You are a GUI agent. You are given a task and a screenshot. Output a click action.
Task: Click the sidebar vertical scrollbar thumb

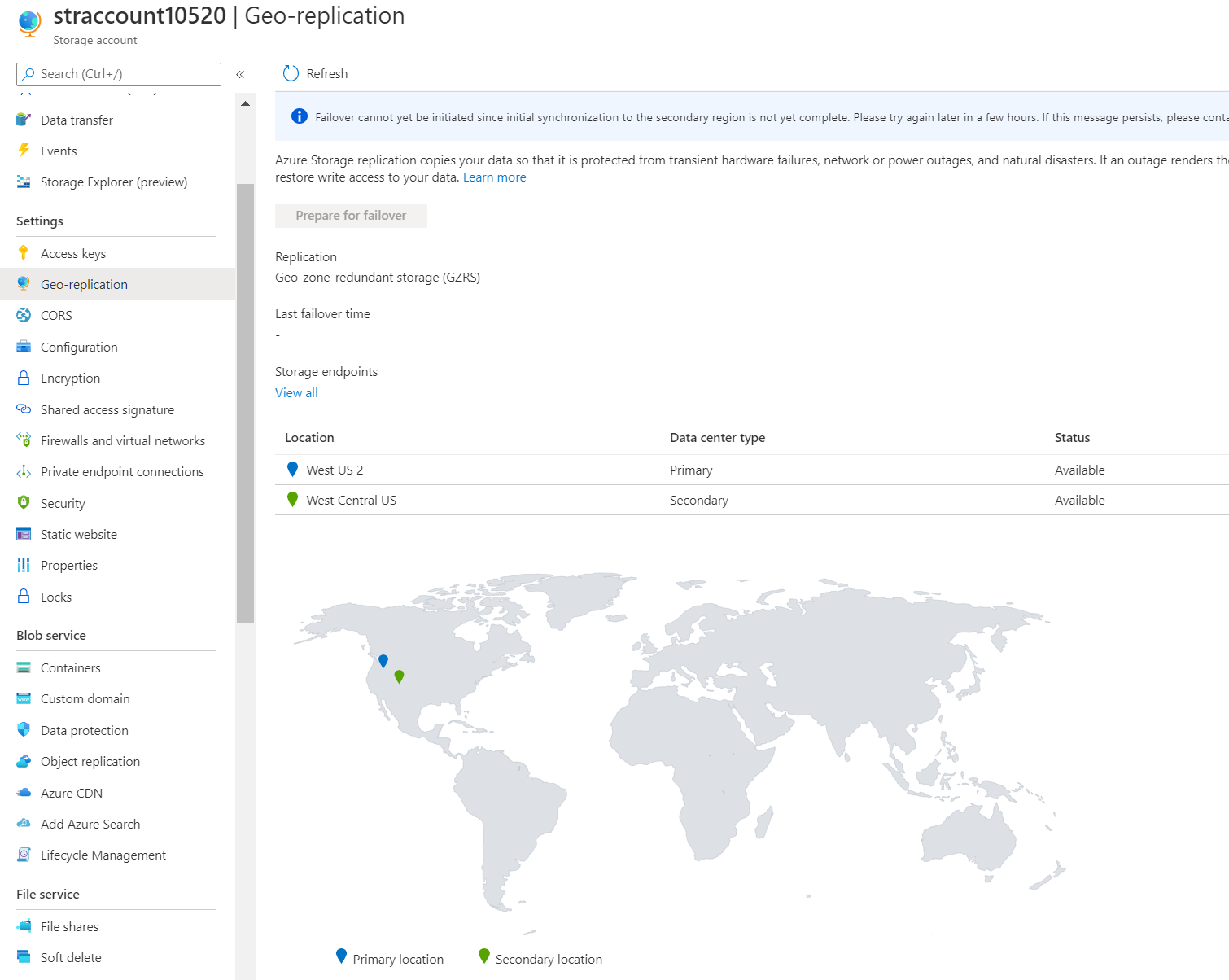[x=245, y=404]
